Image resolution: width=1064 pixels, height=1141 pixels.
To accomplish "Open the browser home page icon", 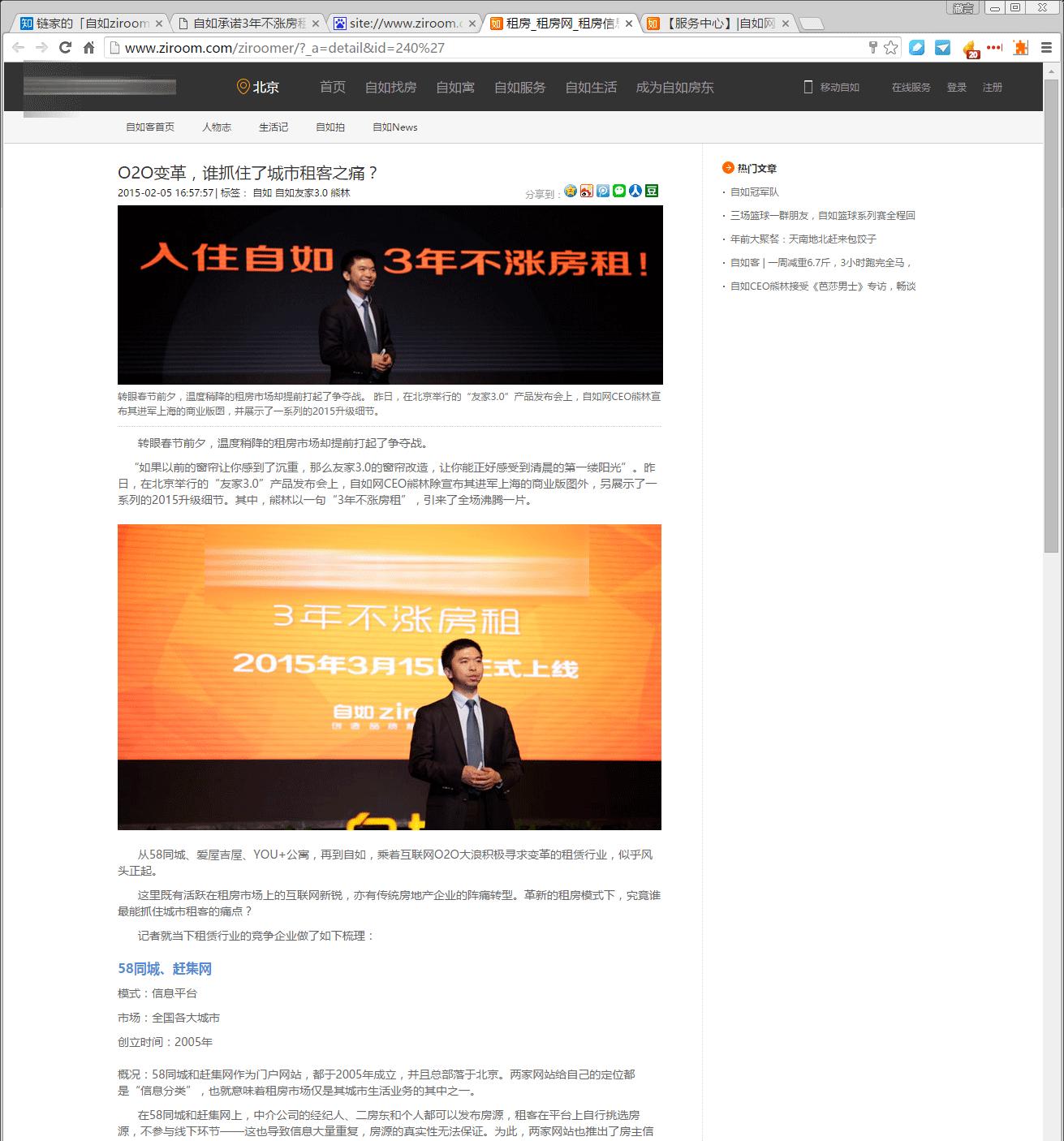I will (x=89, y=48).
